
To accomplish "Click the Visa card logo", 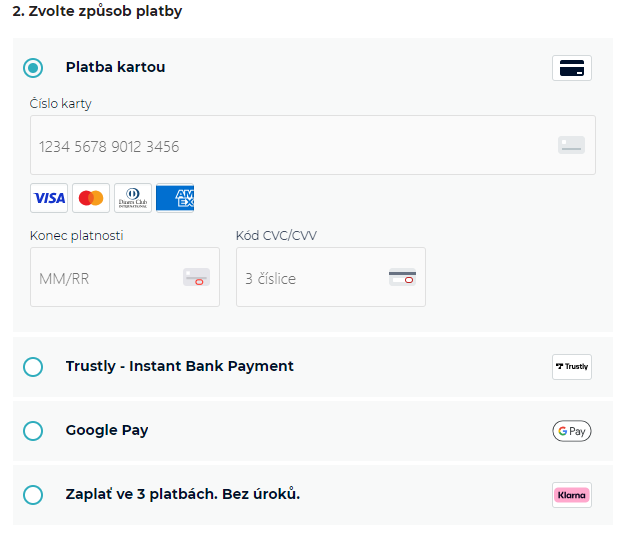I will pyautogui.click(x=49, y=198).
